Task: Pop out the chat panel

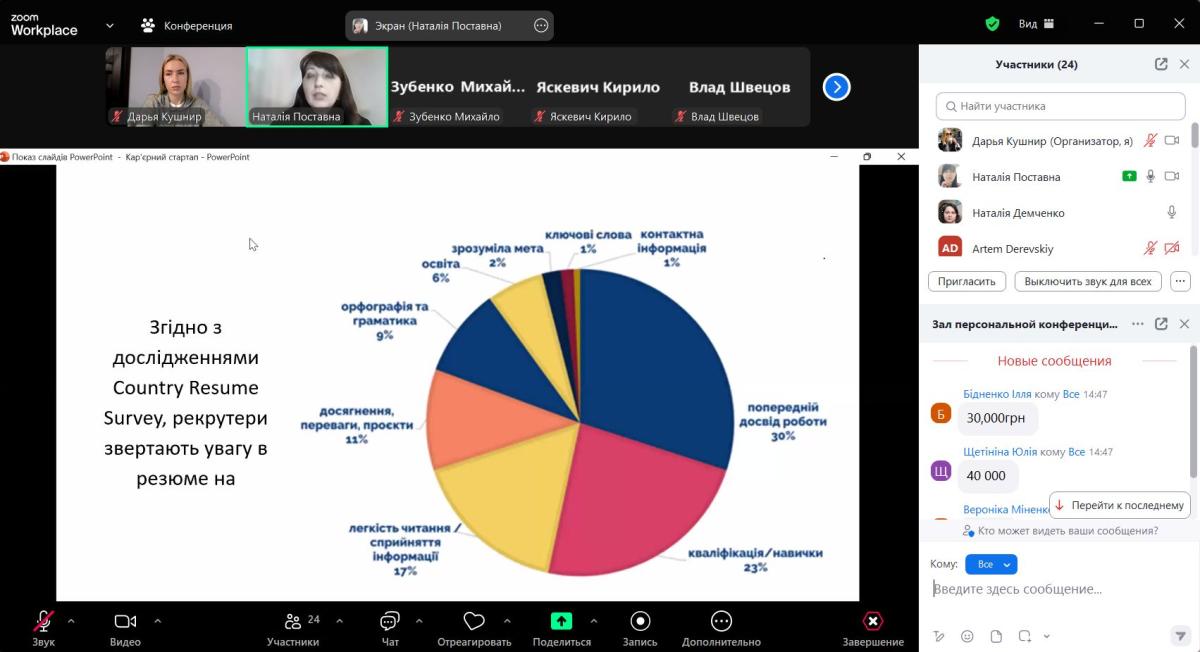Action: 1161,324
